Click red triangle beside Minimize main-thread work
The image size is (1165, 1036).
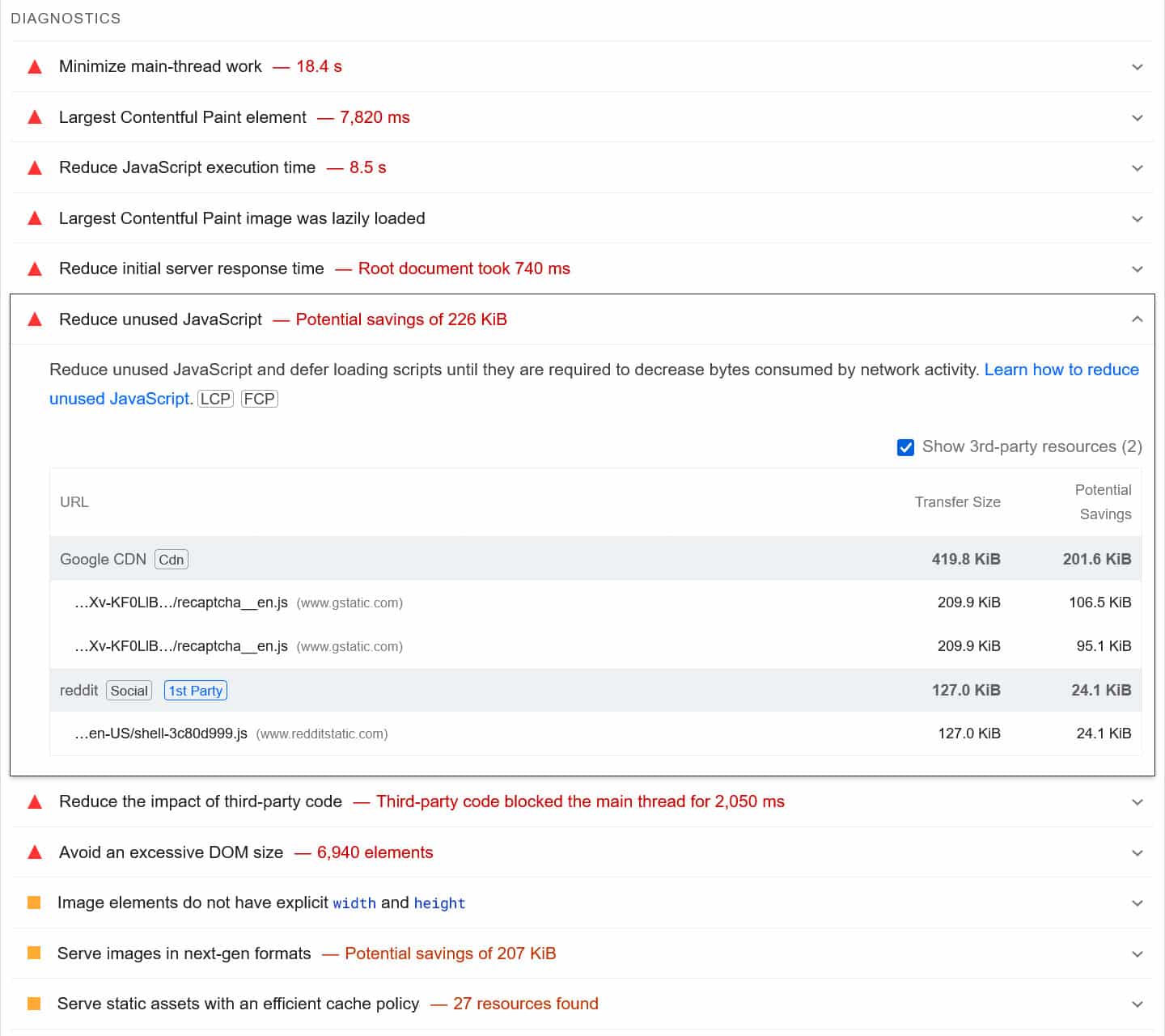35,67
